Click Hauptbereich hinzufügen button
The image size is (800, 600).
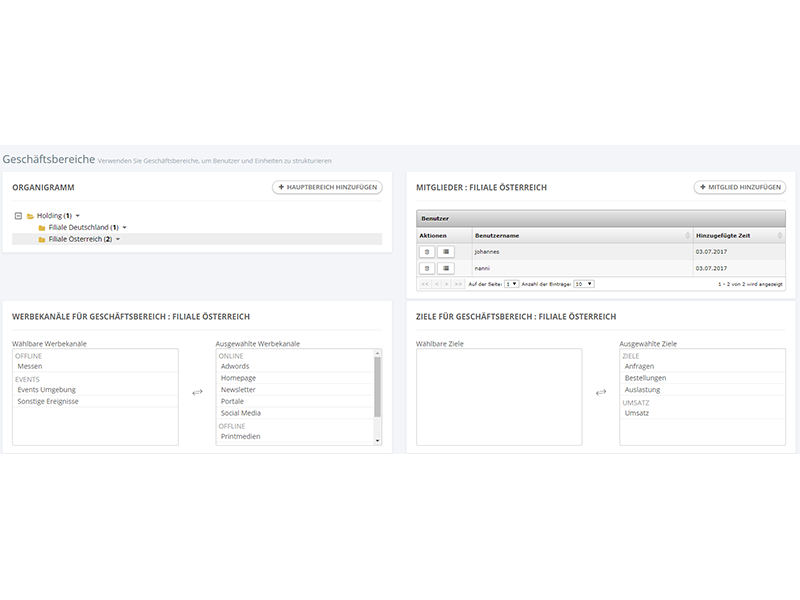click(327, 187)
